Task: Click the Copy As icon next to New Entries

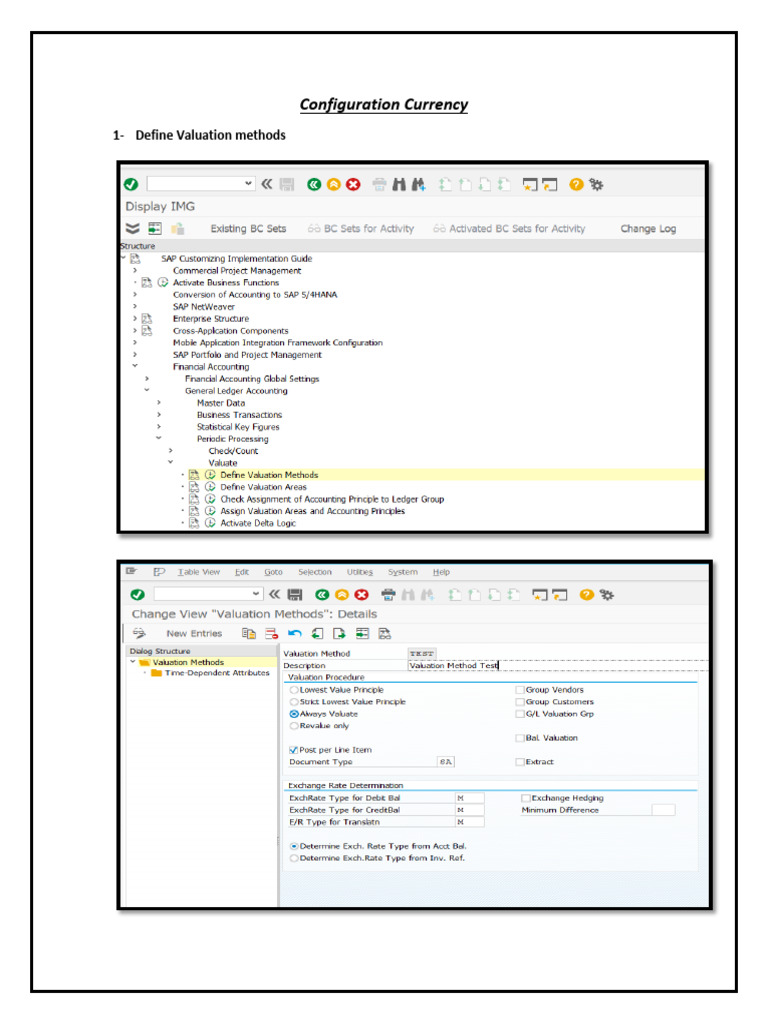Action: coord(249,633)
